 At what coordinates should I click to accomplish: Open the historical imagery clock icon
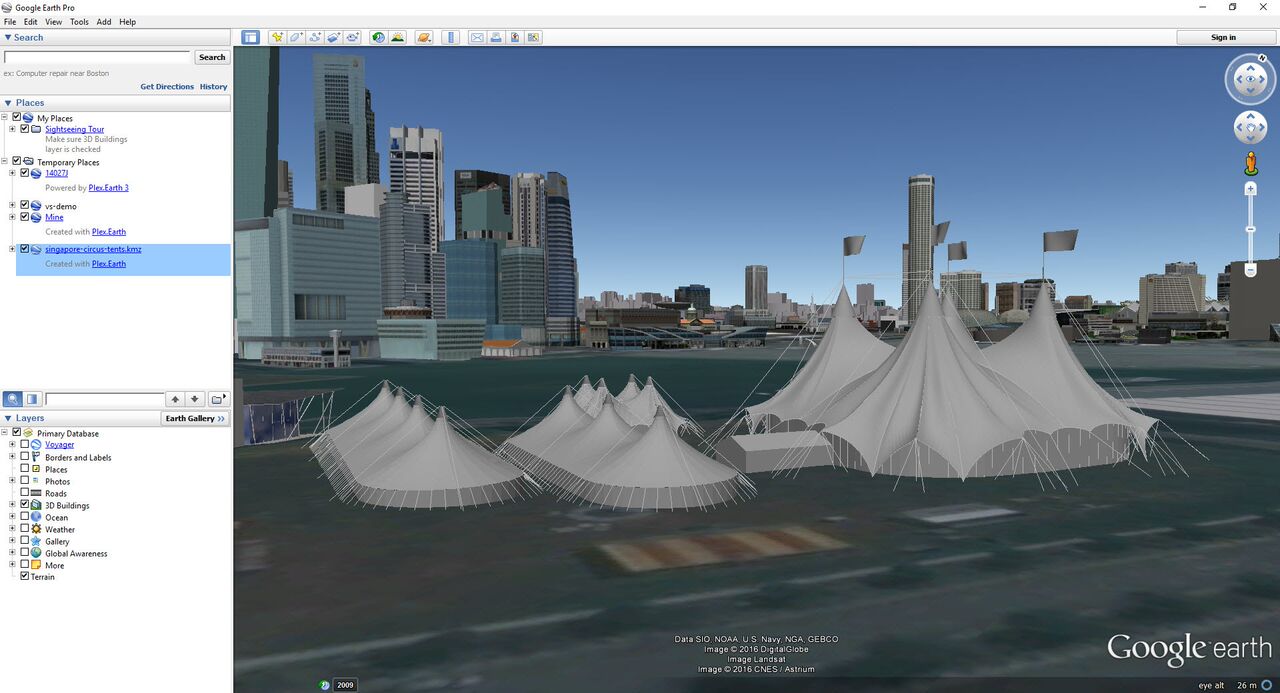pyautogui.click(x=378, y=37)
